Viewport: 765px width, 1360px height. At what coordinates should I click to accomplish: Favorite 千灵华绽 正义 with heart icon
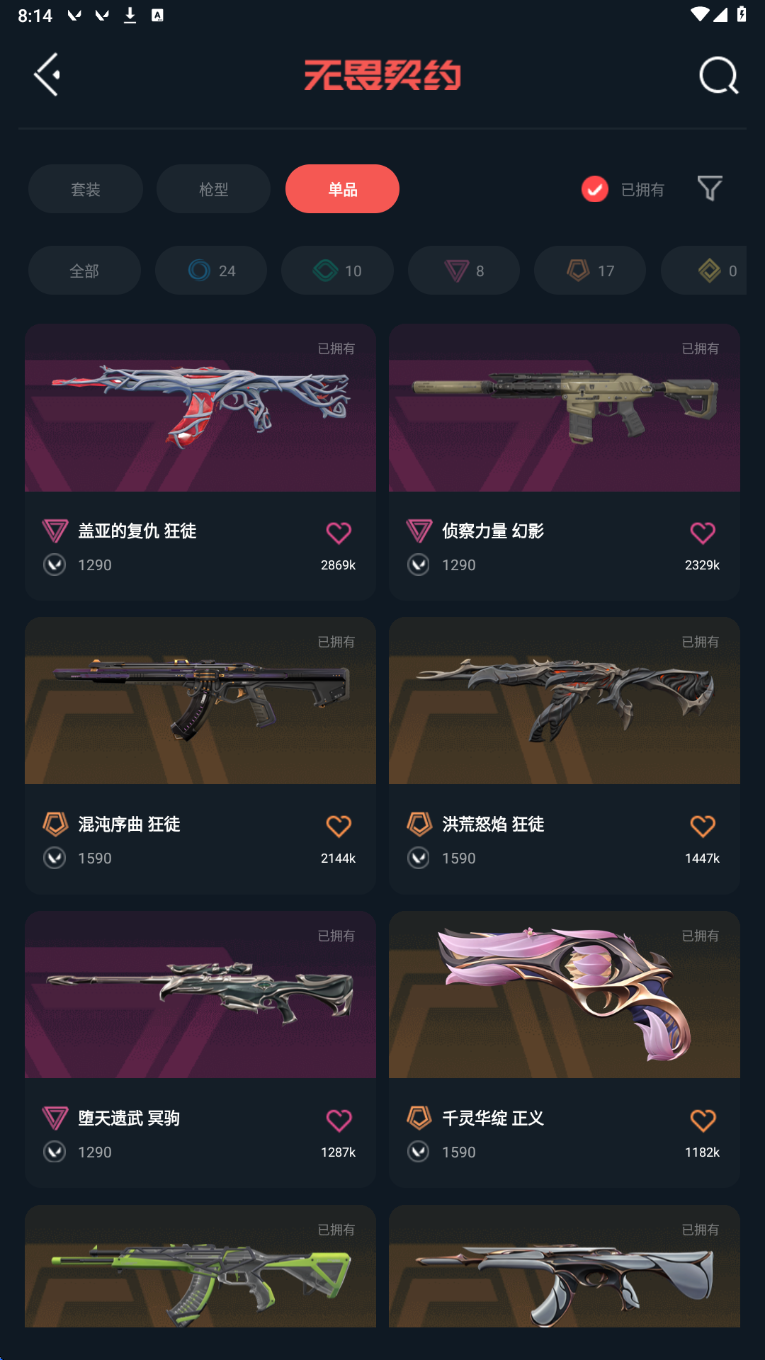[x=703, y=1120]
